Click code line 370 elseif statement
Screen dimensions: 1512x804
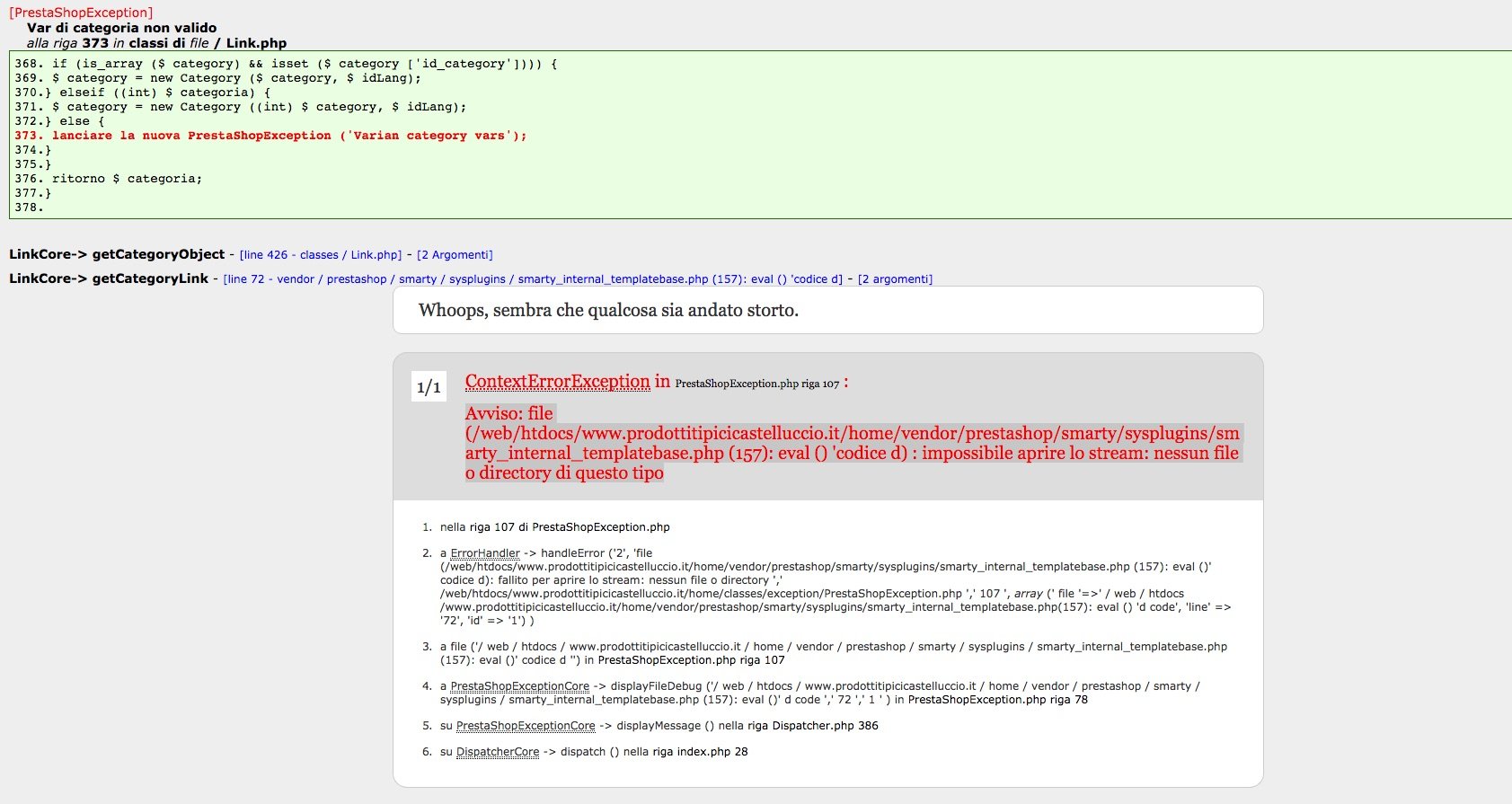(142, 93)
